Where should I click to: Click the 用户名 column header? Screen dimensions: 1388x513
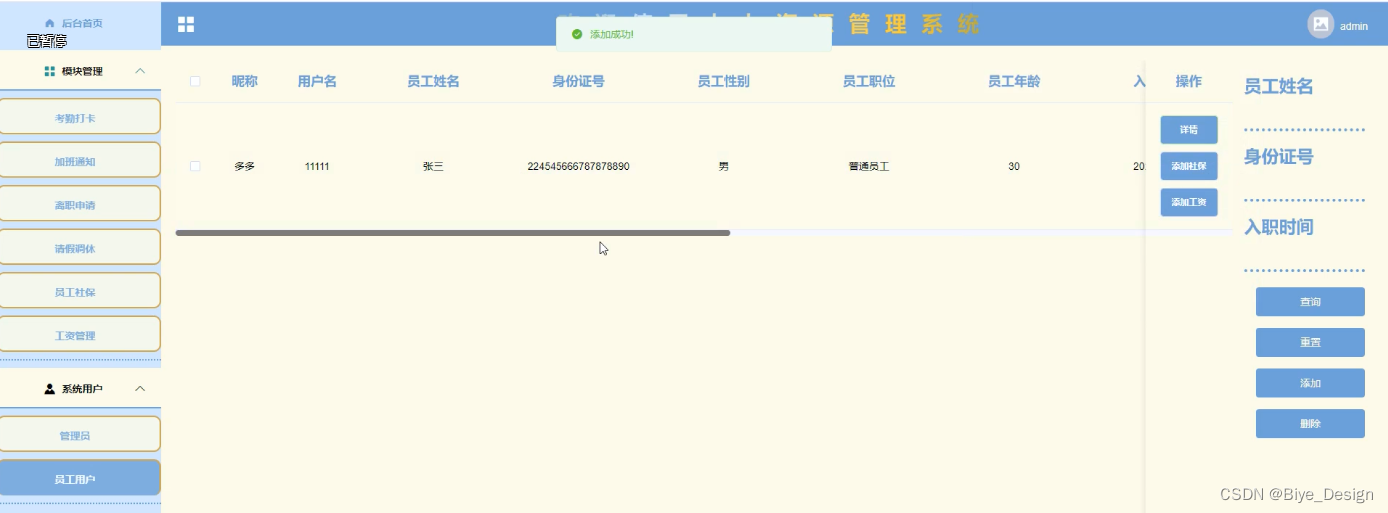pyautogui.click(x=317, y=81)
